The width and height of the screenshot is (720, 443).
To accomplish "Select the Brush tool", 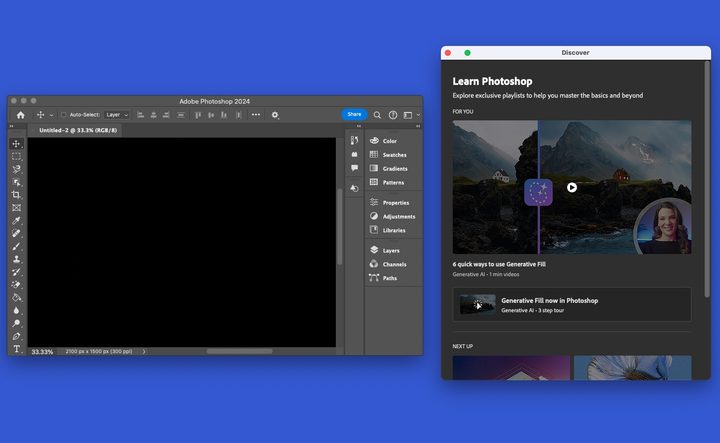I will tap(16, 247).
